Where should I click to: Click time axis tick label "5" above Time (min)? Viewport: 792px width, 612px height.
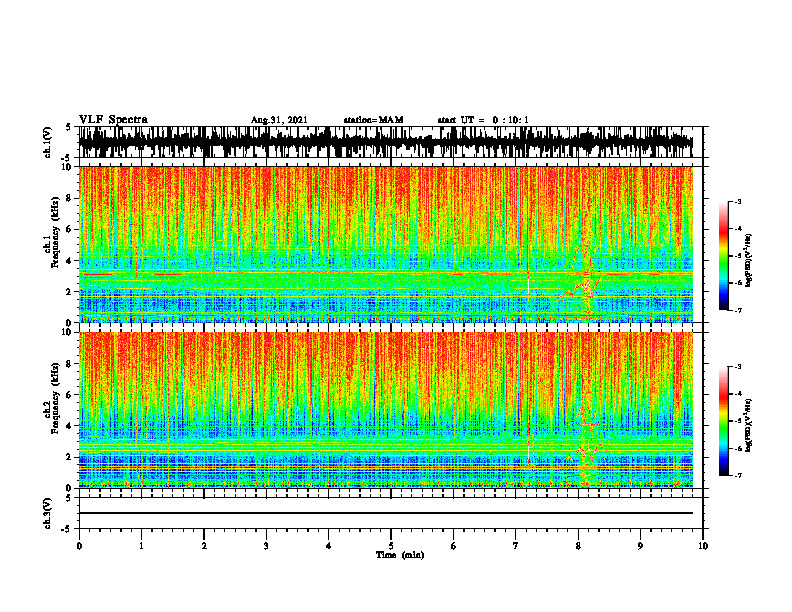pyautogui.click(x=391, y=546)
